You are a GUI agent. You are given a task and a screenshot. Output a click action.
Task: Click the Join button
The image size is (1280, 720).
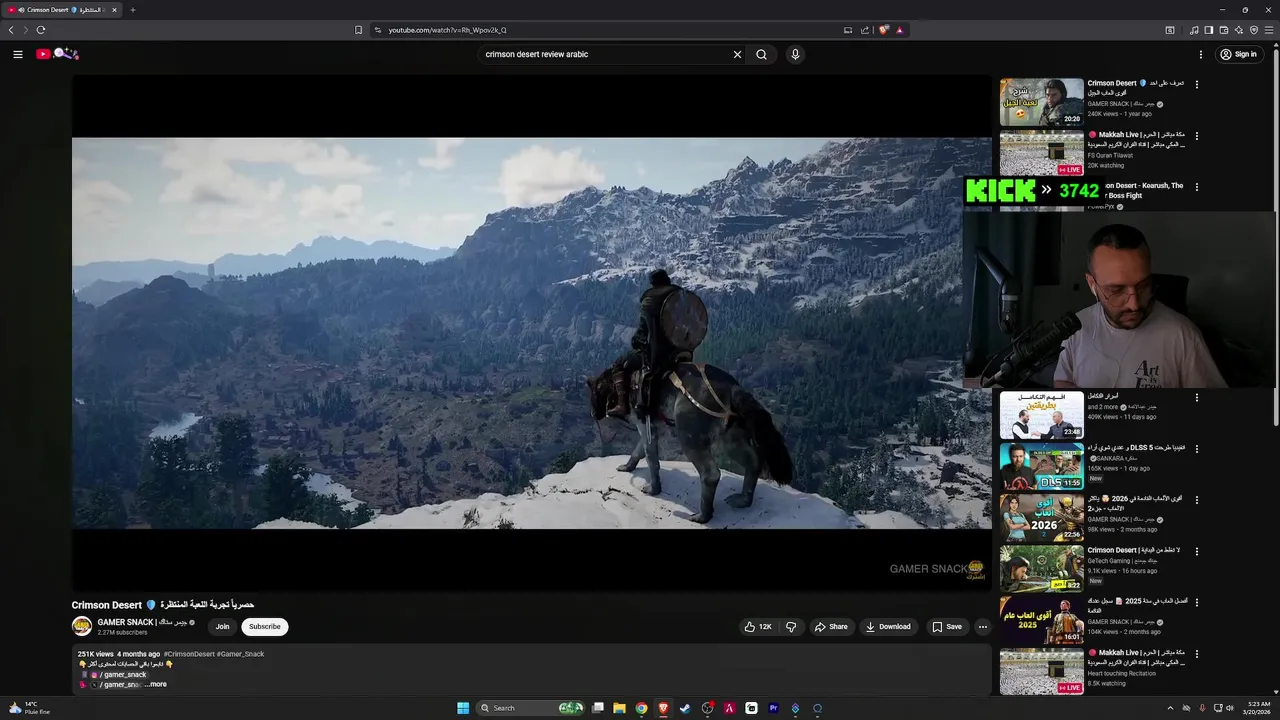pyautogui.click(x=222, y=627)
